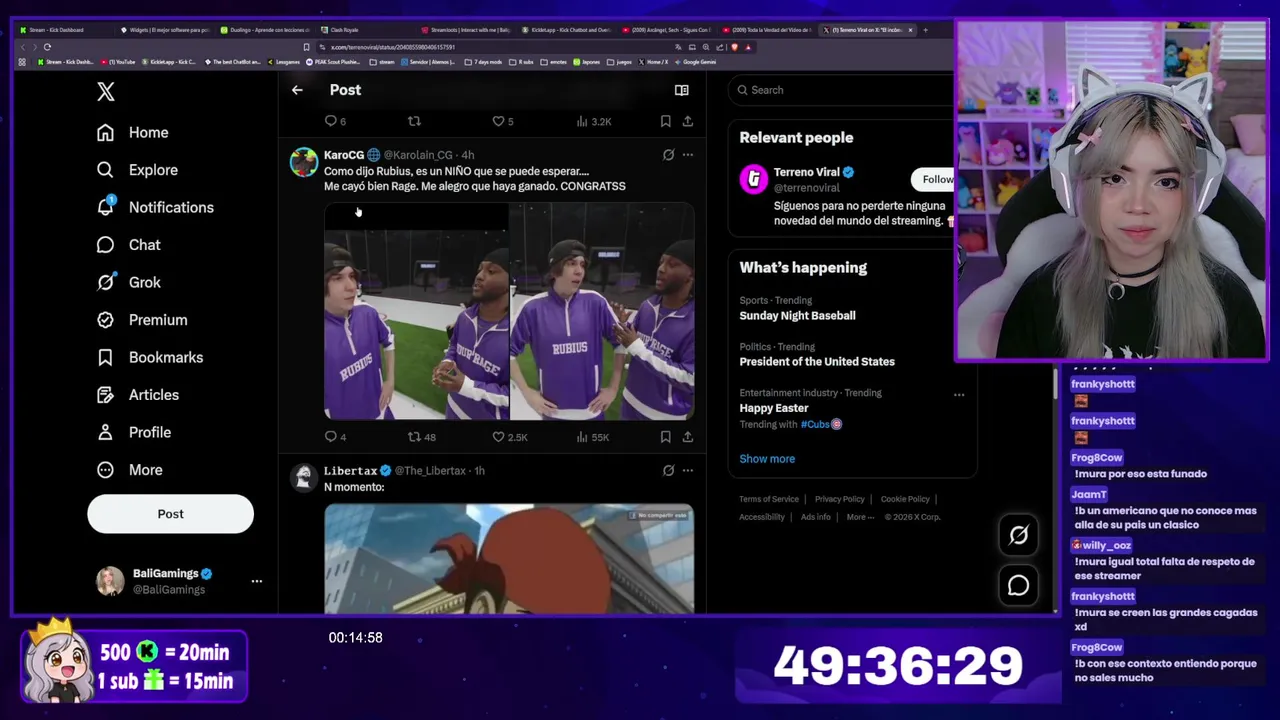Expand the More menu in the sidebar
The image size is (1280, 720).
pyautogui.click(x=130, y=470)
